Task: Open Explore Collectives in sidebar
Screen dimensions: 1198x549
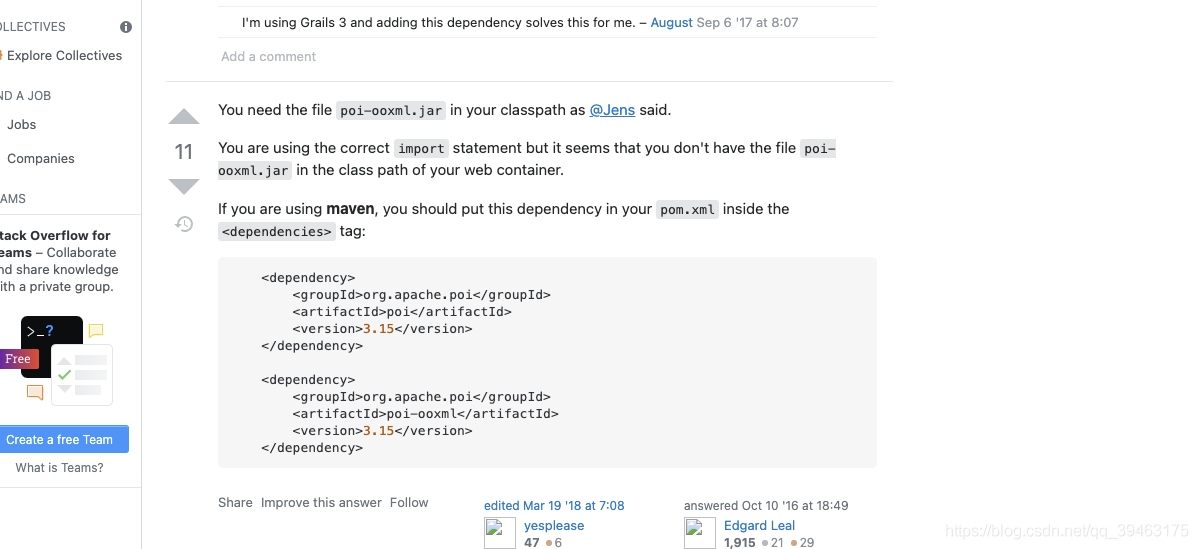Action: (x=64, y=56)
